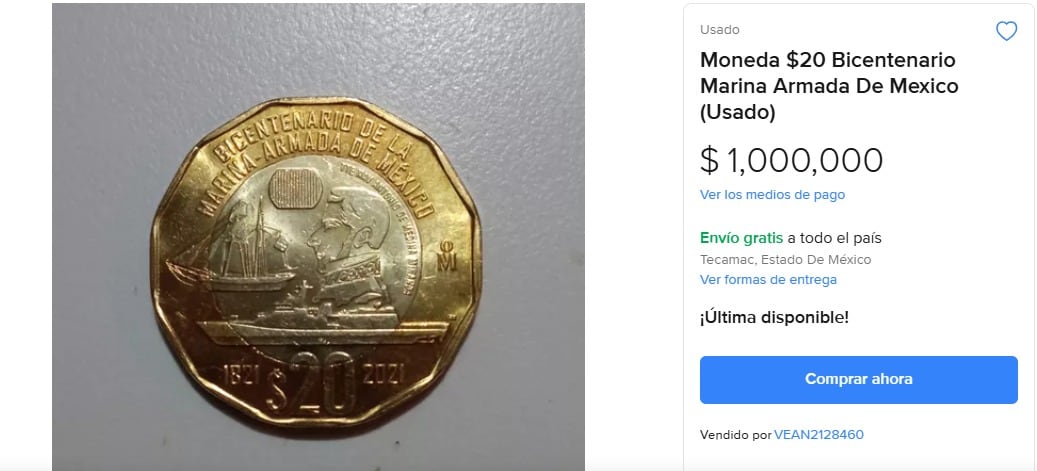Click the Mo mint mark on the coin
The height and width of the screenshot is (471, 1037).
coord(446,256)
